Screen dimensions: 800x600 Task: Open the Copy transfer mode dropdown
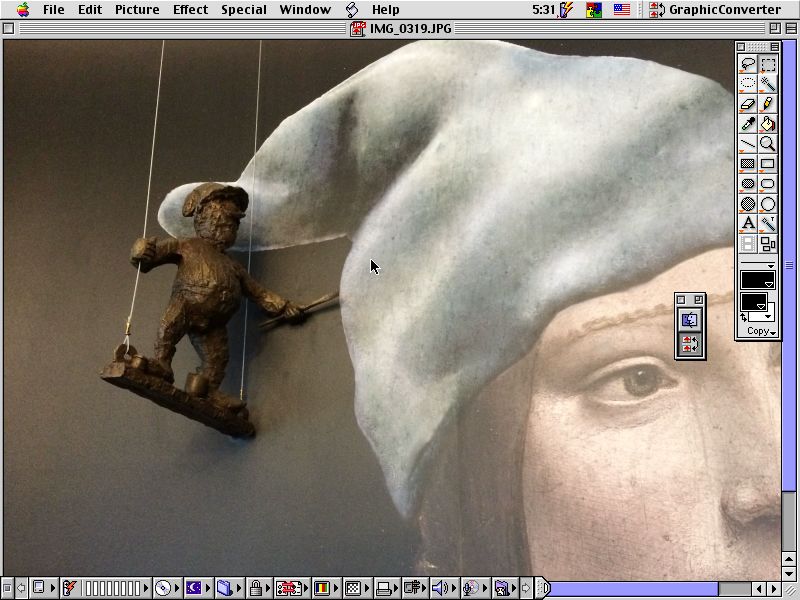tap(761, 331)
